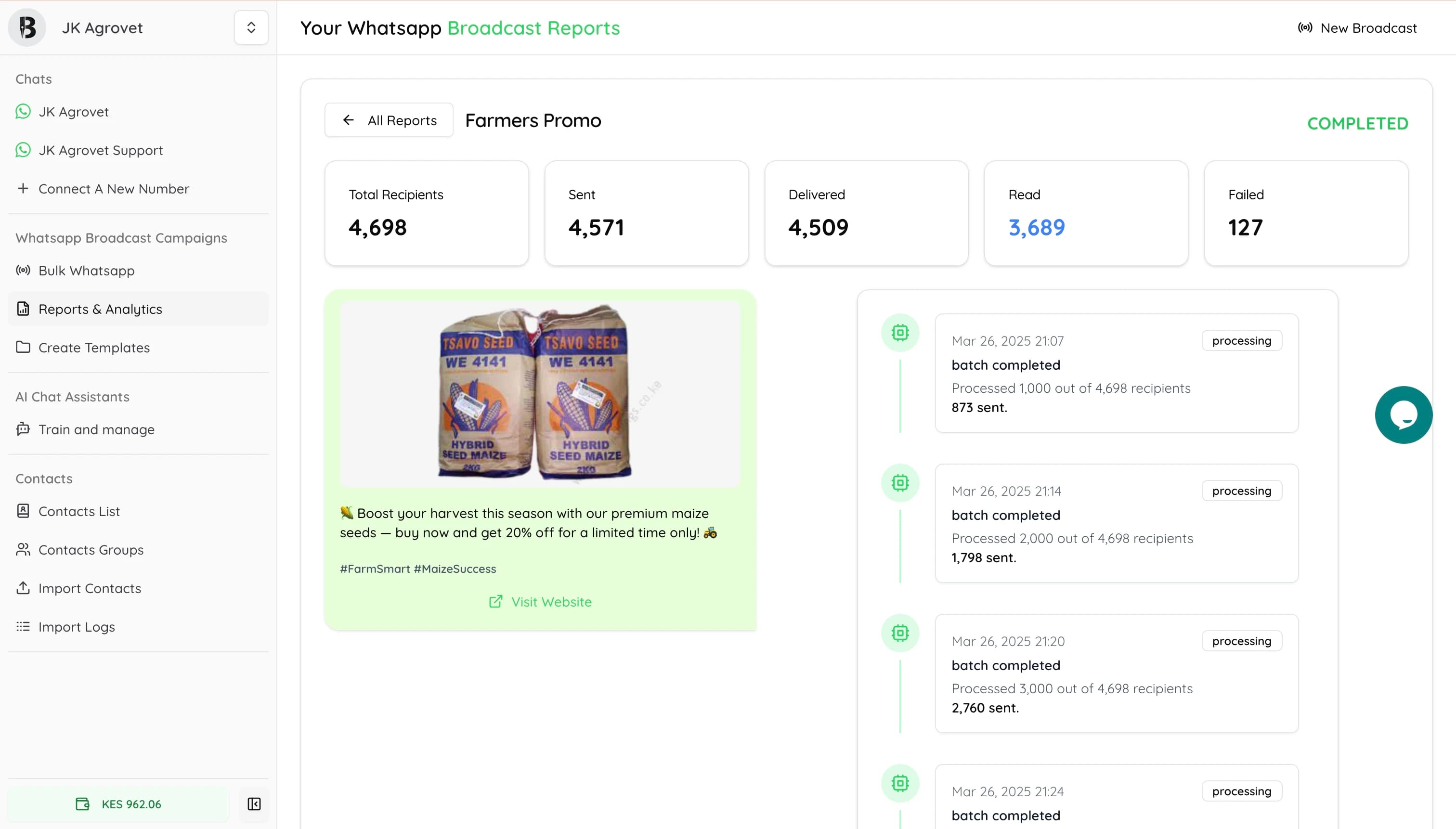Click the Reports & Analytics document icon

(x=23, y=309)
